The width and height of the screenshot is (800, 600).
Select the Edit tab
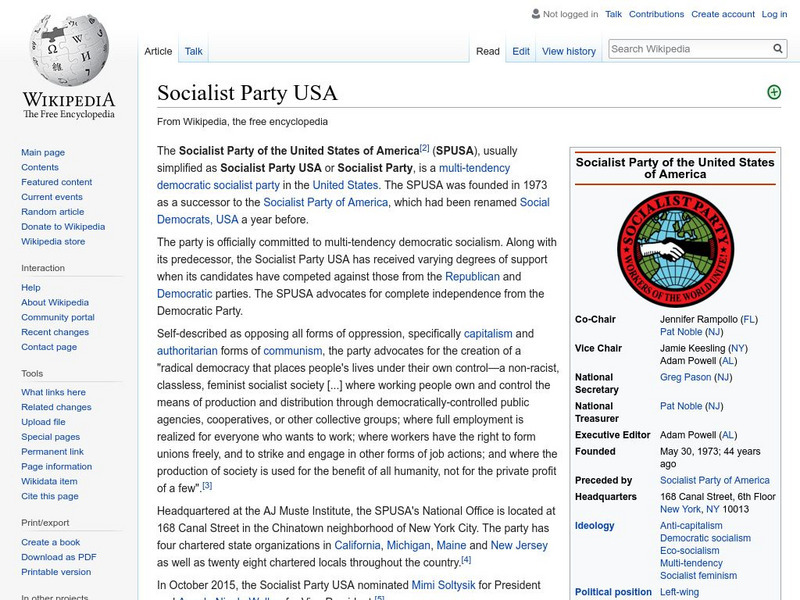click(520, 51)
